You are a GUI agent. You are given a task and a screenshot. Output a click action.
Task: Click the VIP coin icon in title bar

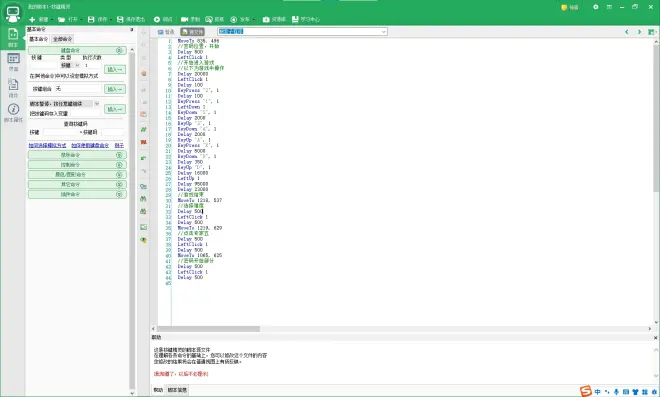click(x=564, y=7)
